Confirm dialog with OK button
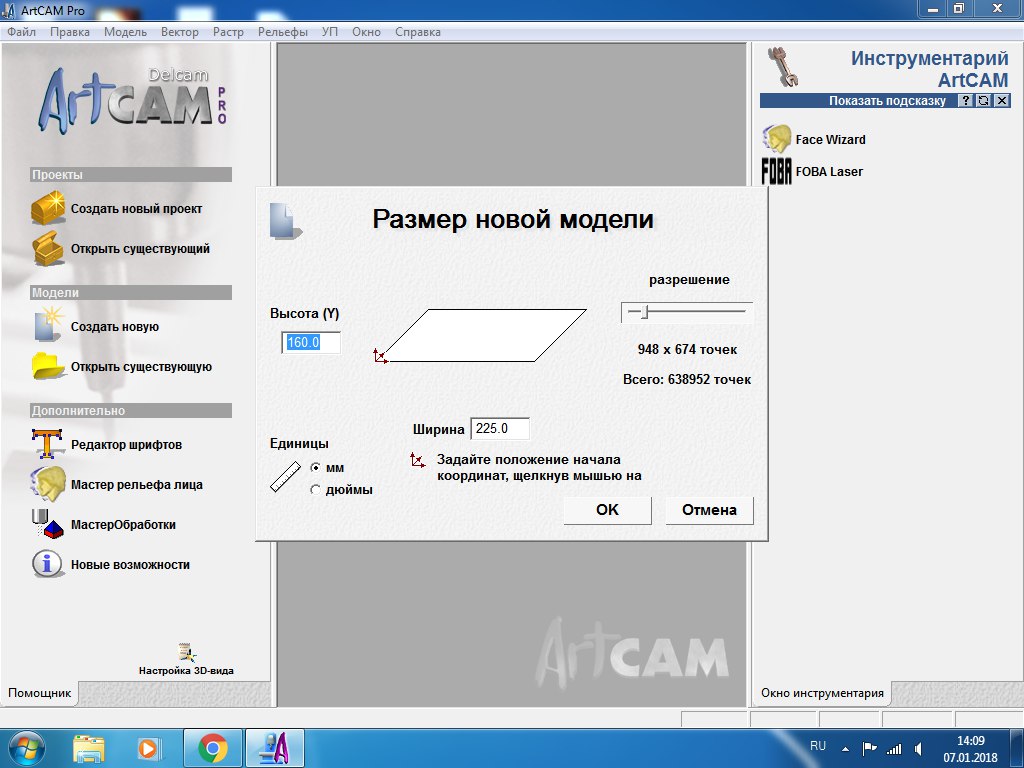Image resolution: width=1024 pixels, height=768 pixels. click(607, 510)
